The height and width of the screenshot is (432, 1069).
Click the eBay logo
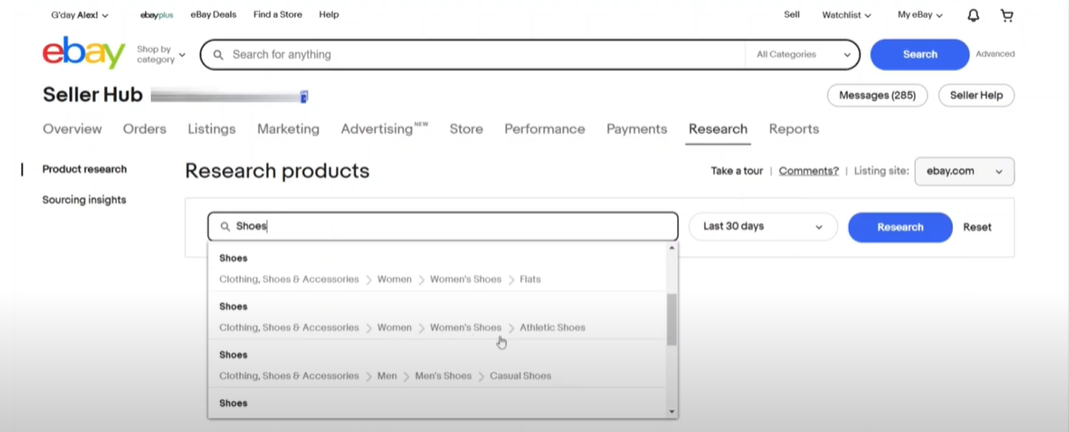point(83,53)
